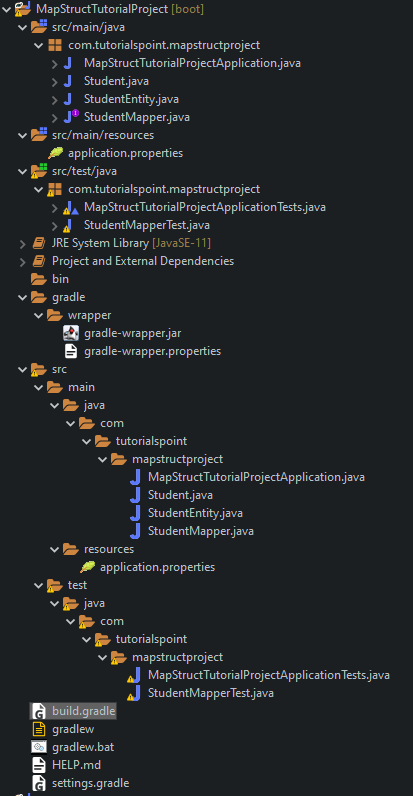
Task: Click the package icon of com.tutorialspoint.mapstructproject under src/test/java
Action: pos(54,190)
